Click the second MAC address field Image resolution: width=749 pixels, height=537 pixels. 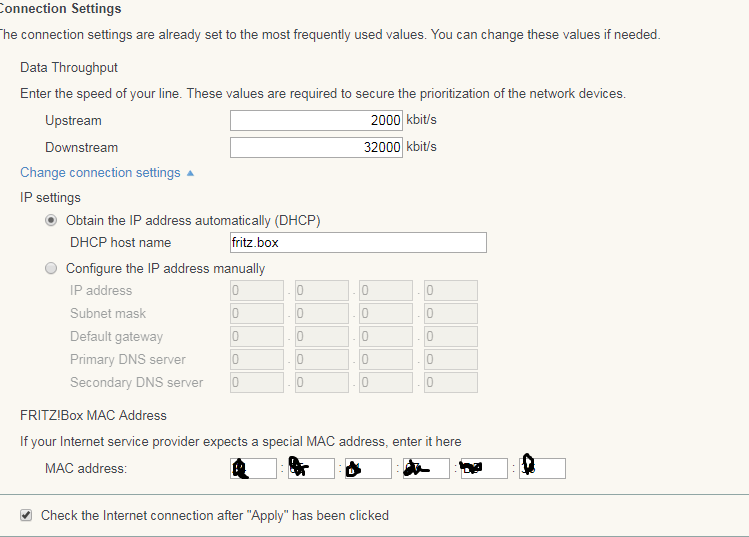tap(311, 468)
